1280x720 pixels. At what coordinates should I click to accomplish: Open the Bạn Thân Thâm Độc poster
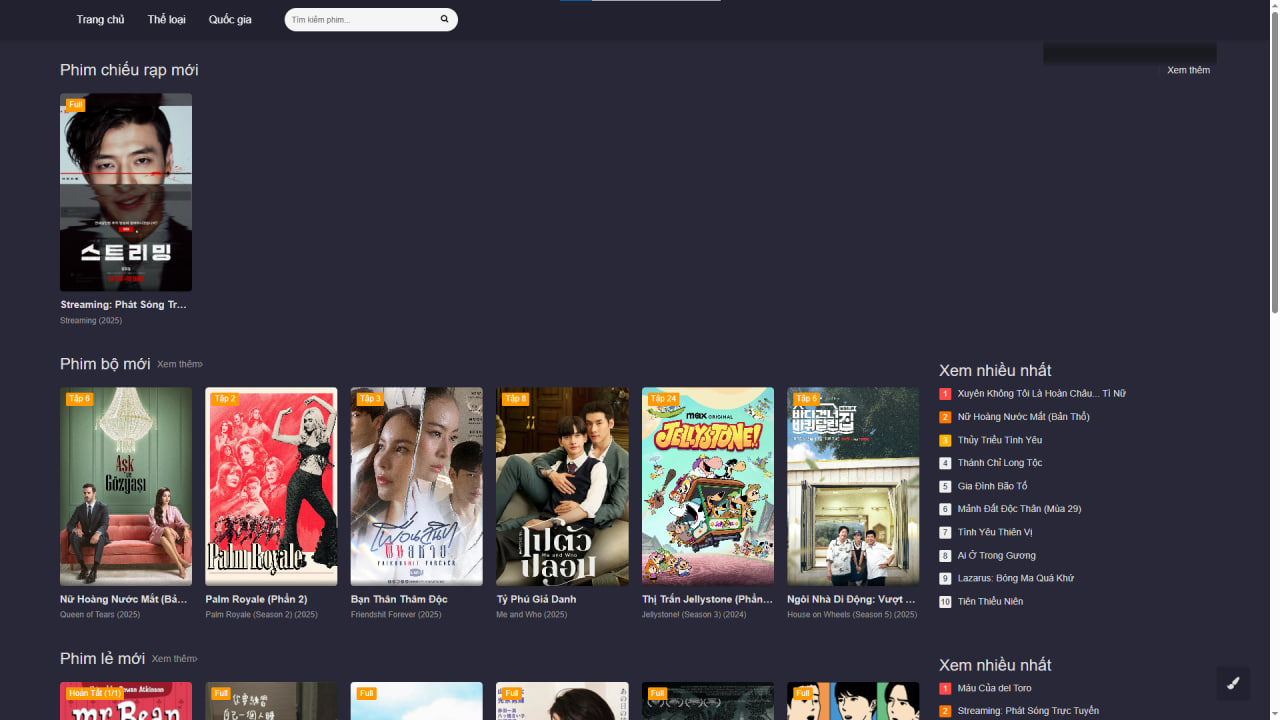click(416, 486)
